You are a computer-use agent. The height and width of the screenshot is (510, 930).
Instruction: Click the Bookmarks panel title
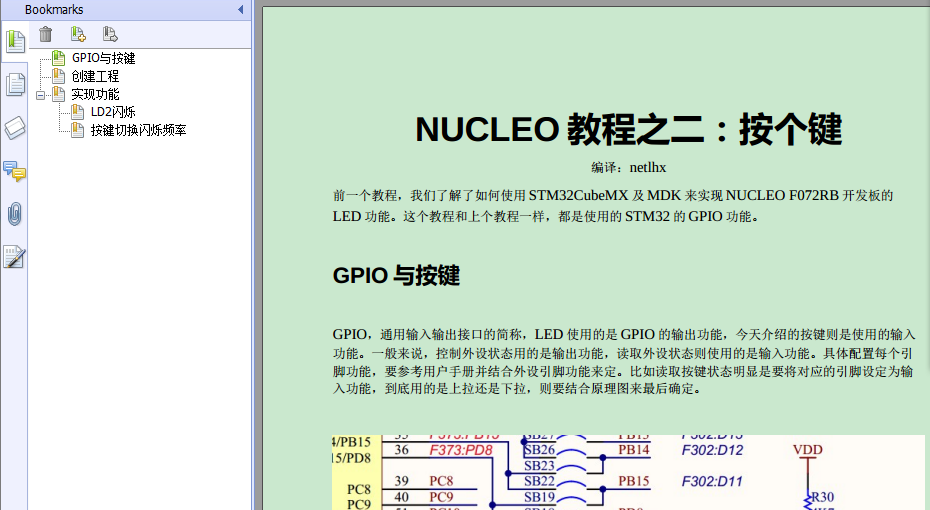click(54, 9)
